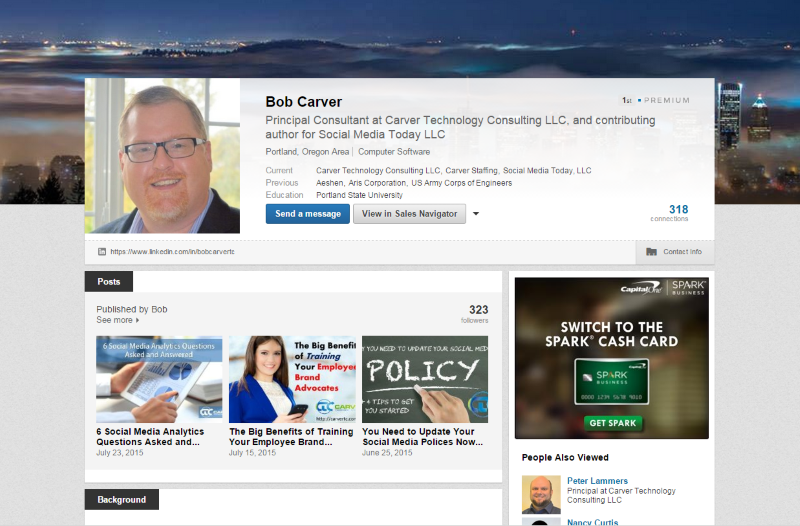Click Get Spark button in ad
Viewport: 800px width, 526px height.
[613, 423]
